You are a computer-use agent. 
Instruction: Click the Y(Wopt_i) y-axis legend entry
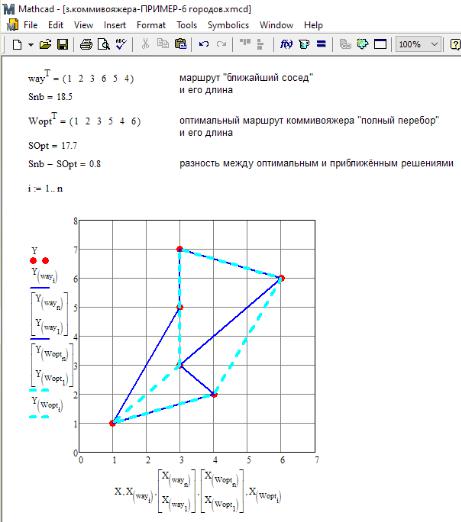(47, 404)
